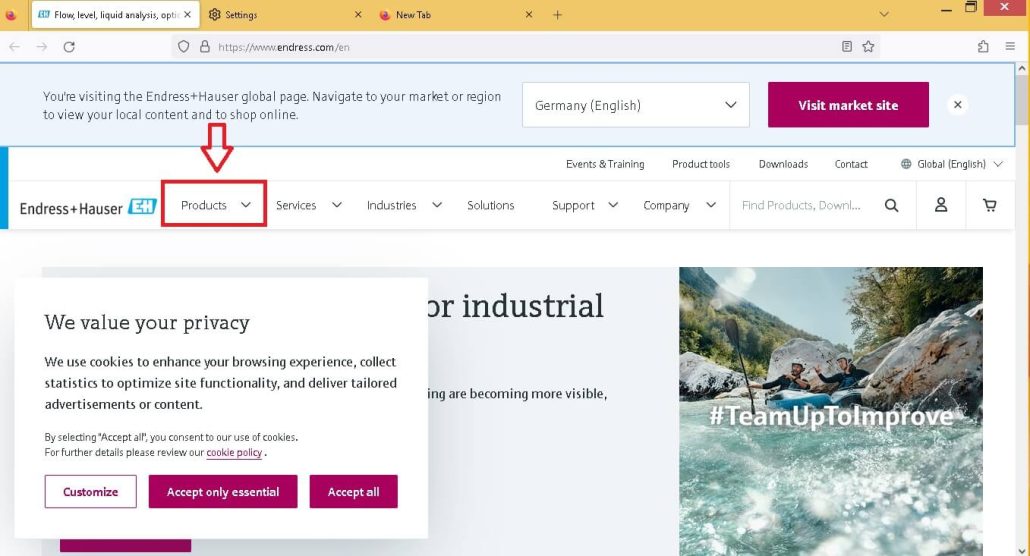Click the #TeamUpToImprove kayak image
Viewport: 1030px width, 556px height.
coord(831,411)
